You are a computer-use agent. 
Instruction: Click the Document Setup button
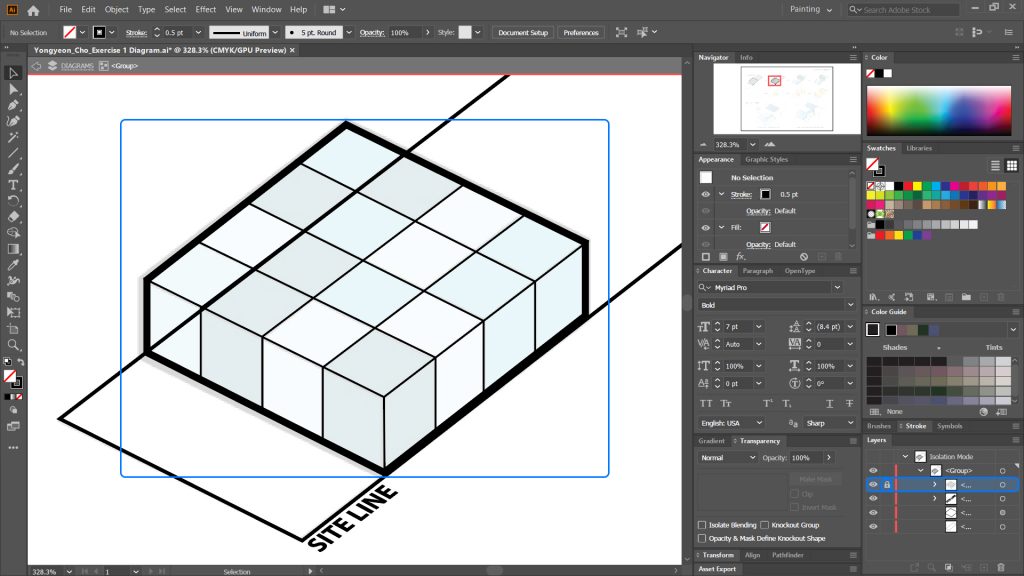tap(521, 31)
